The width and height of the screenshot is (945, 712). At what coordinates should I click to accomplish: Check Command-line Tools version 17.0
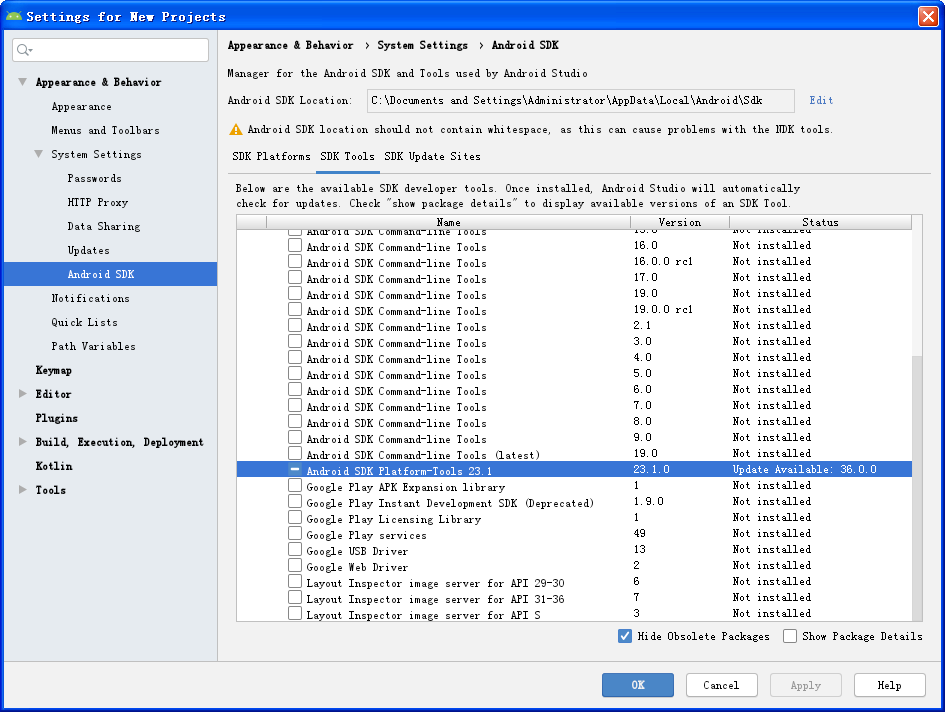(295, 277)
